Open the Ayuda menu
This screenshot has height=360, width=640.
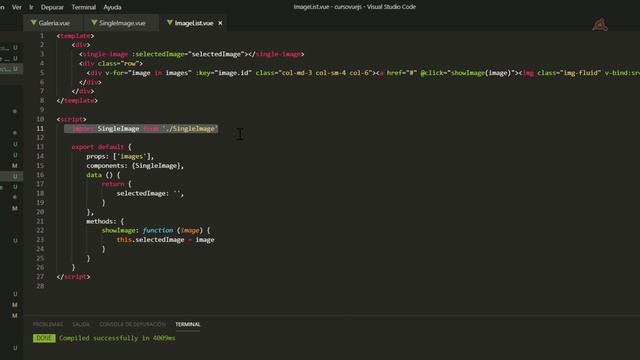click(x=112, y=7)
